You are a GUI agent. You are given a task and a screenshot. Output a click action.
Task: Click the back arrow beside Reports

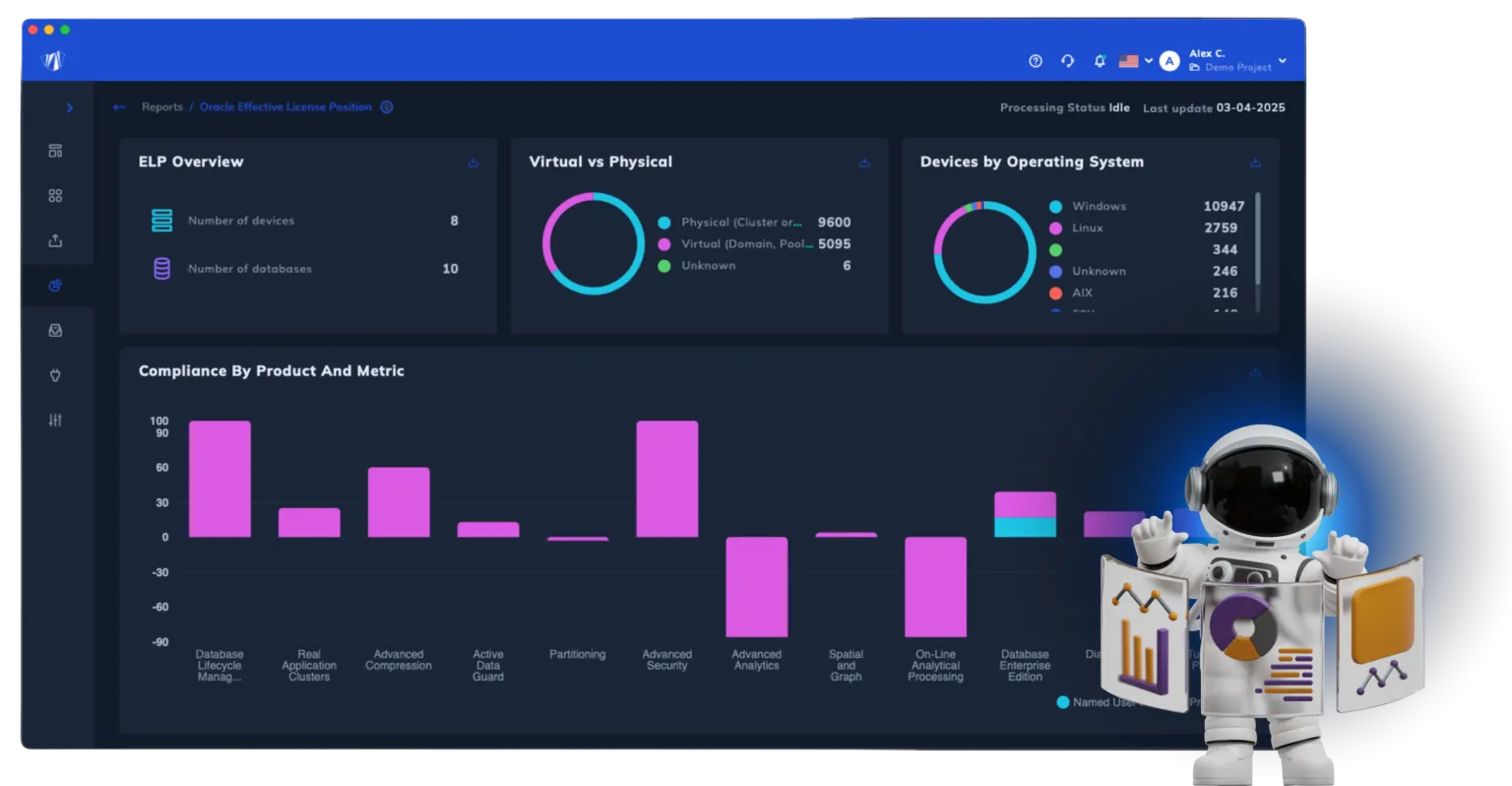click(x=119, y=107)
